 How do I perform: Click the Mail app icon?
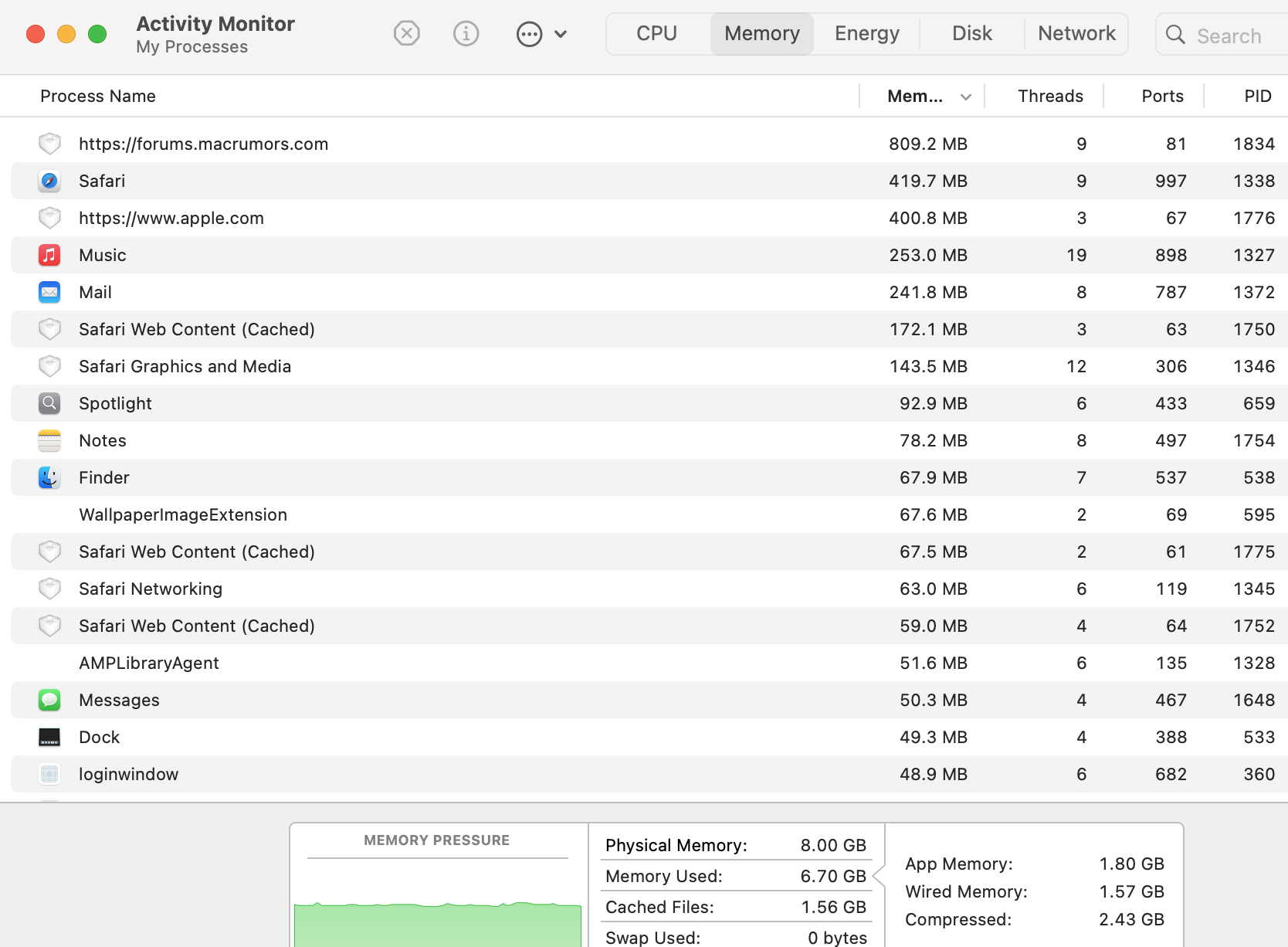[x=49, y=292]
